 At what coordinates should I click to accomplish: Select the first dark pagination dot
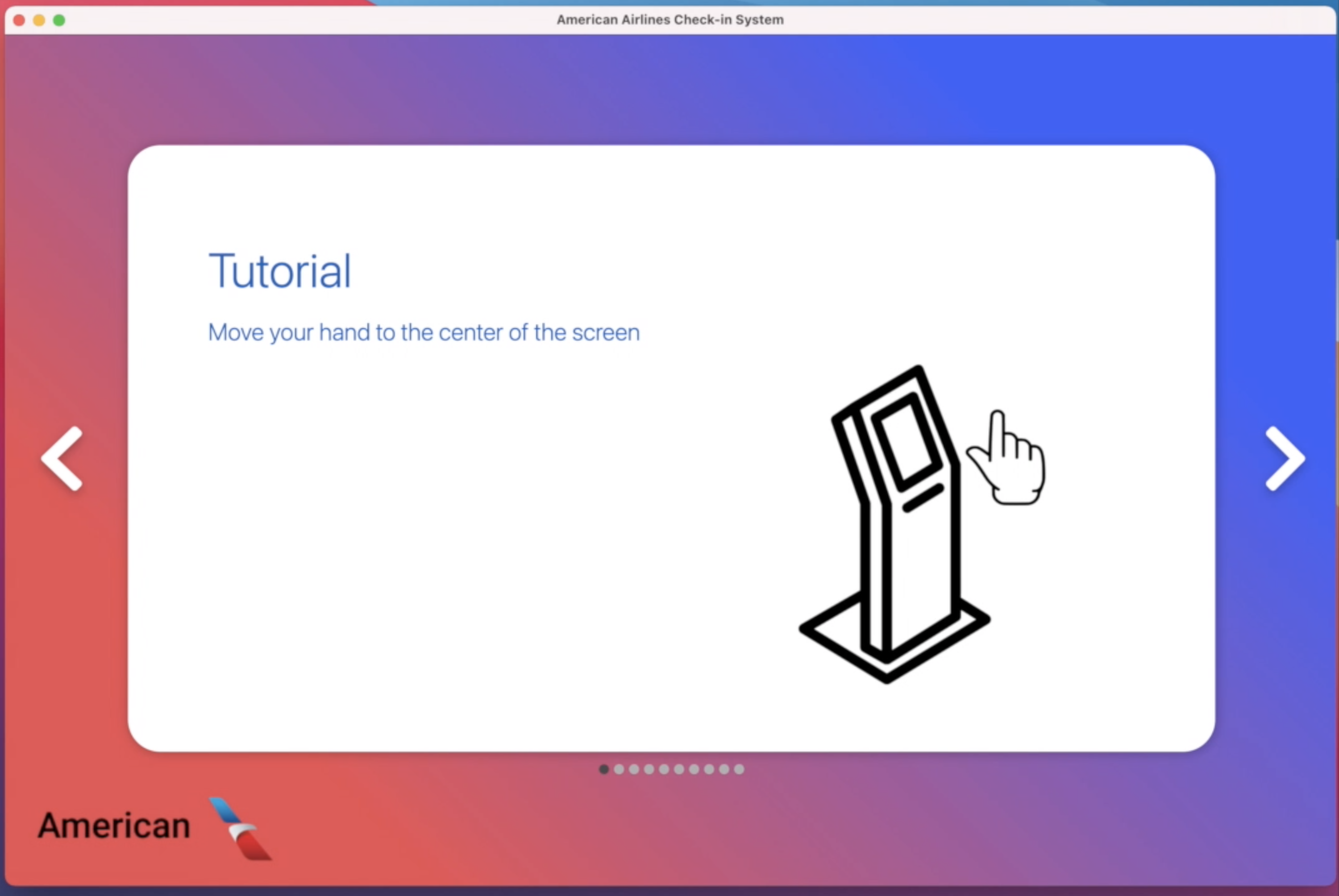[604, 769]
